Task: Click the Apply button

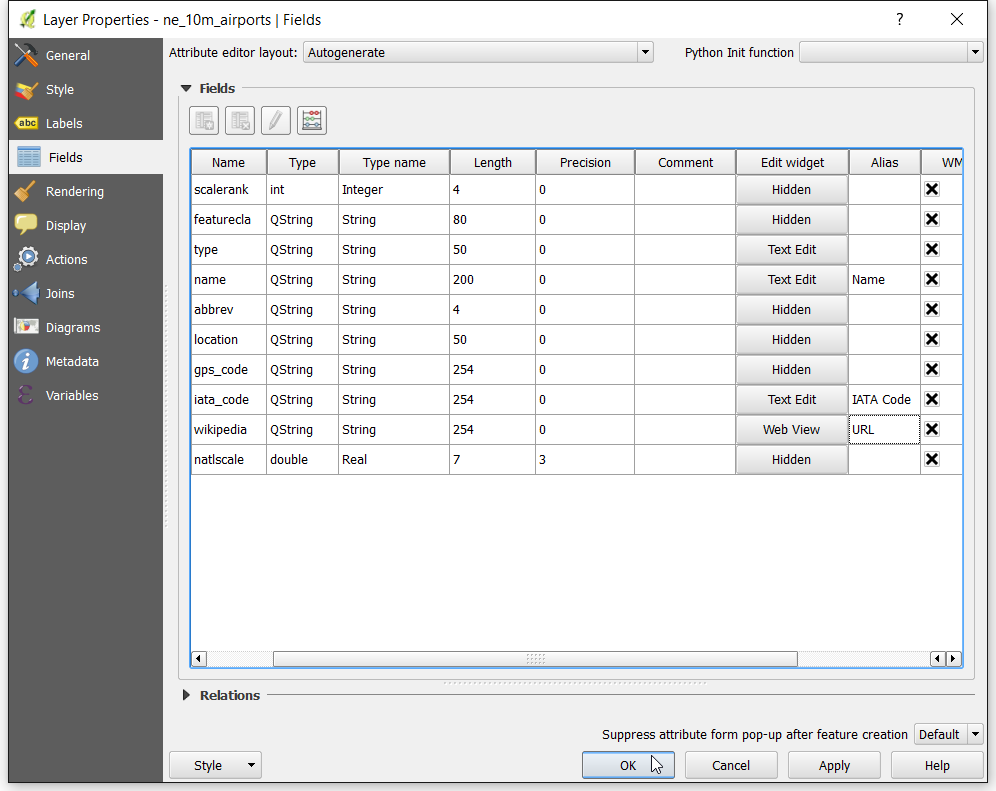Action: click(834, 765)
